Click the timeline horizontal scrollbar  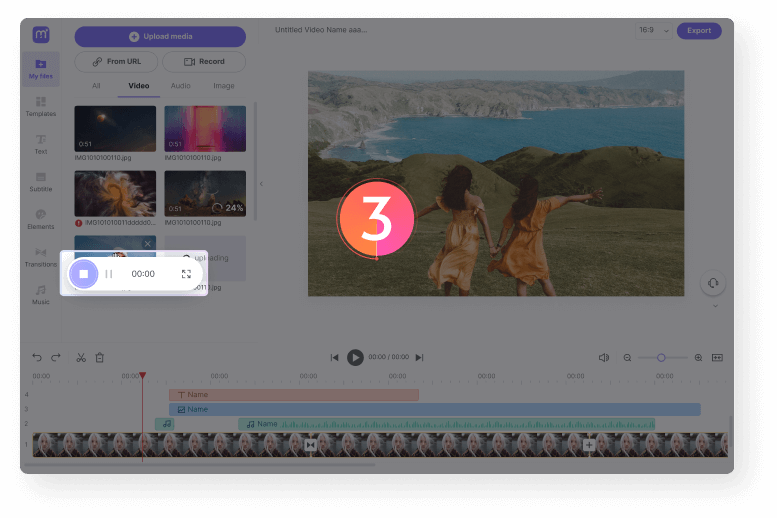200,465
